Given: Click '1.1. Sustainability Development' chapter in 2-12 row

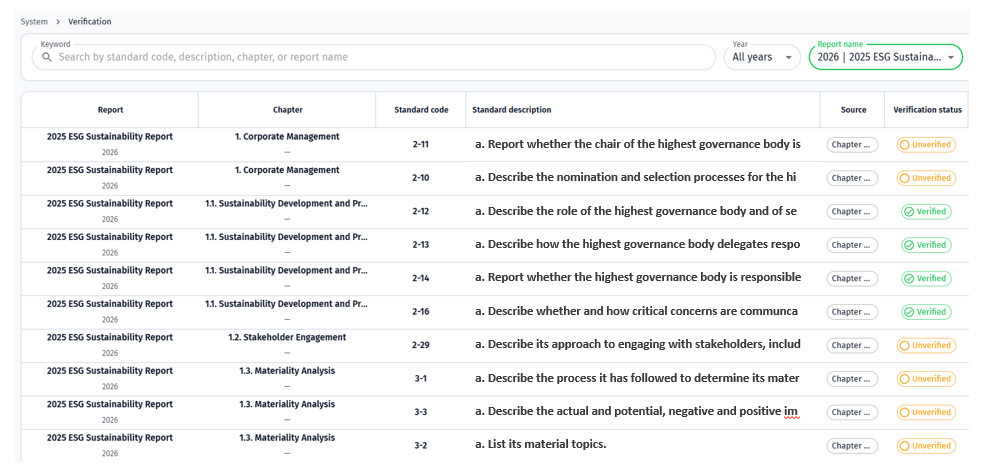Looking at the screenshot, I should pyautogui.click(x=287, y=204).
